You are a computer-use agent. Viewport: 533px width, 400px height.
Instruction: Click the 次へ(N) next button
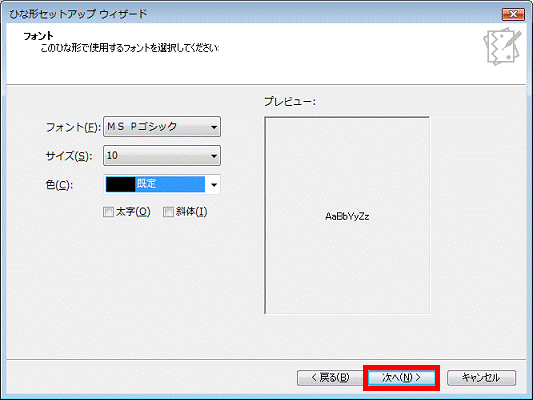pyautogui.click(x=401, y=378)
